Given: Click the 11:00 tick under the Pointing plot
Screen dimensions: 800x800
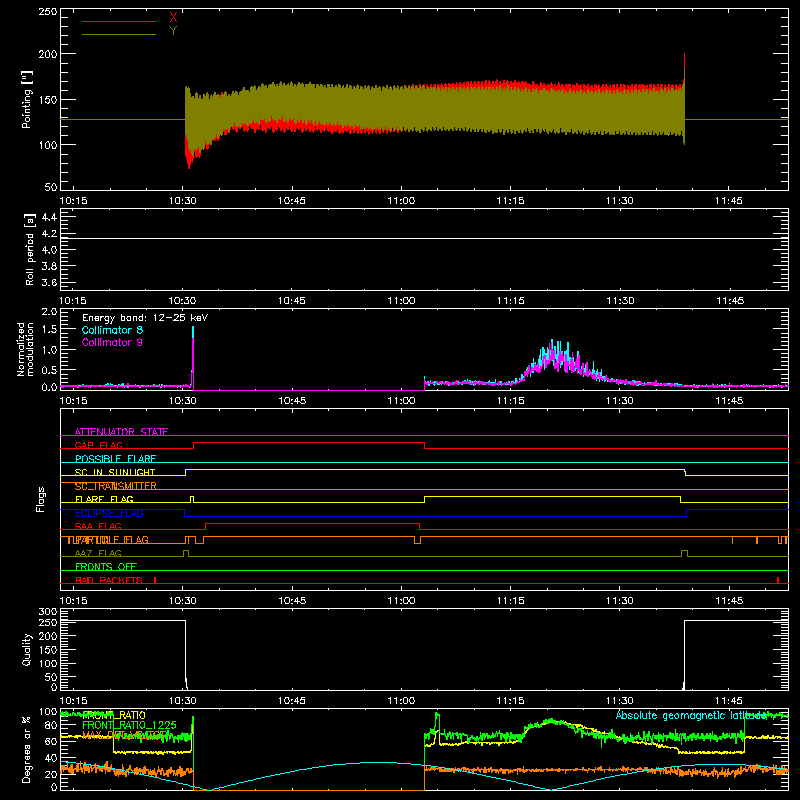Looking at the screenshot, I should pyautogui.click(x=401, y=201).
